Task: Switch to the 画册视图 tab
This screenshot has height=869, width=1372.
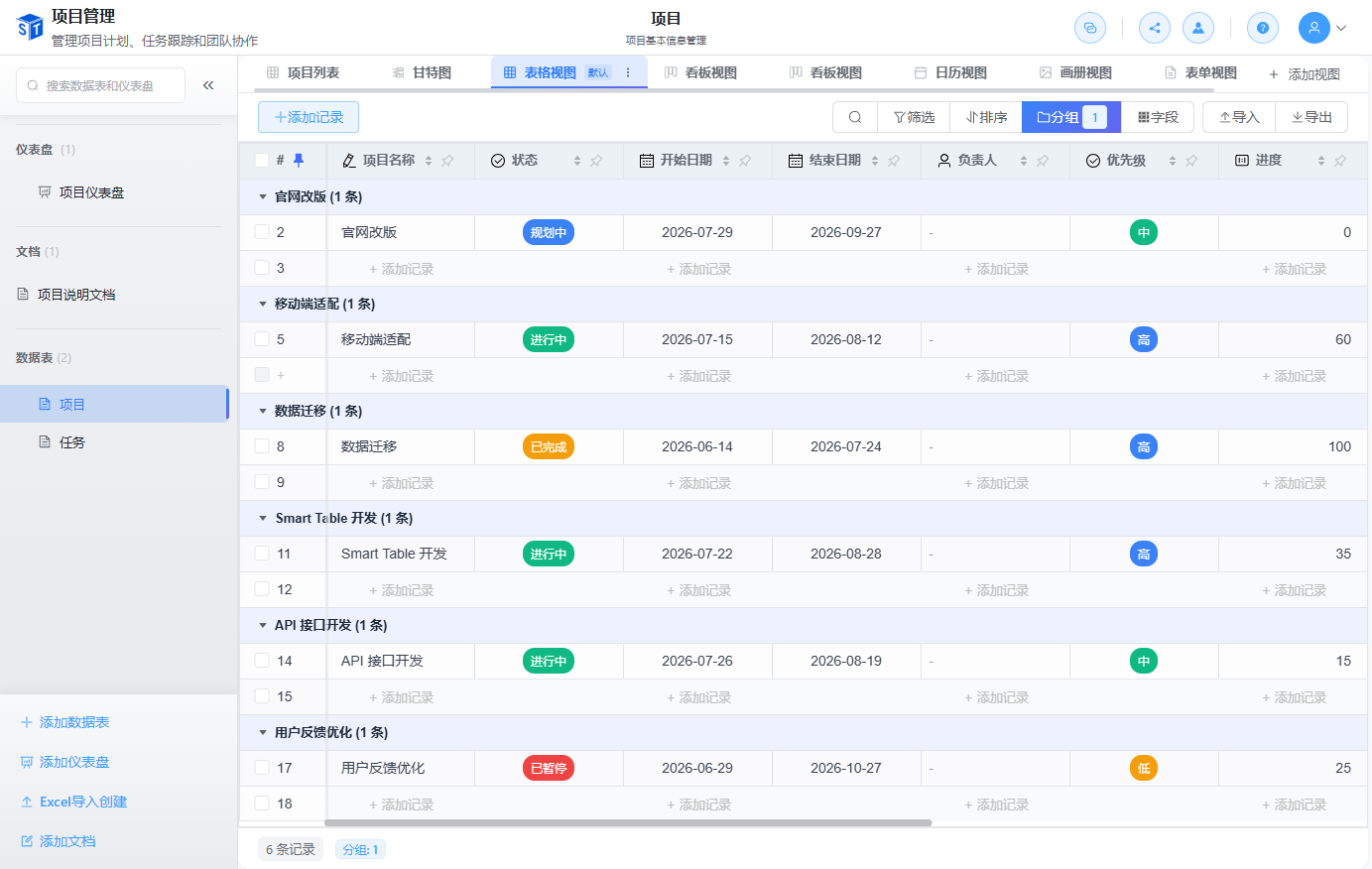Action: point(1075,72)
